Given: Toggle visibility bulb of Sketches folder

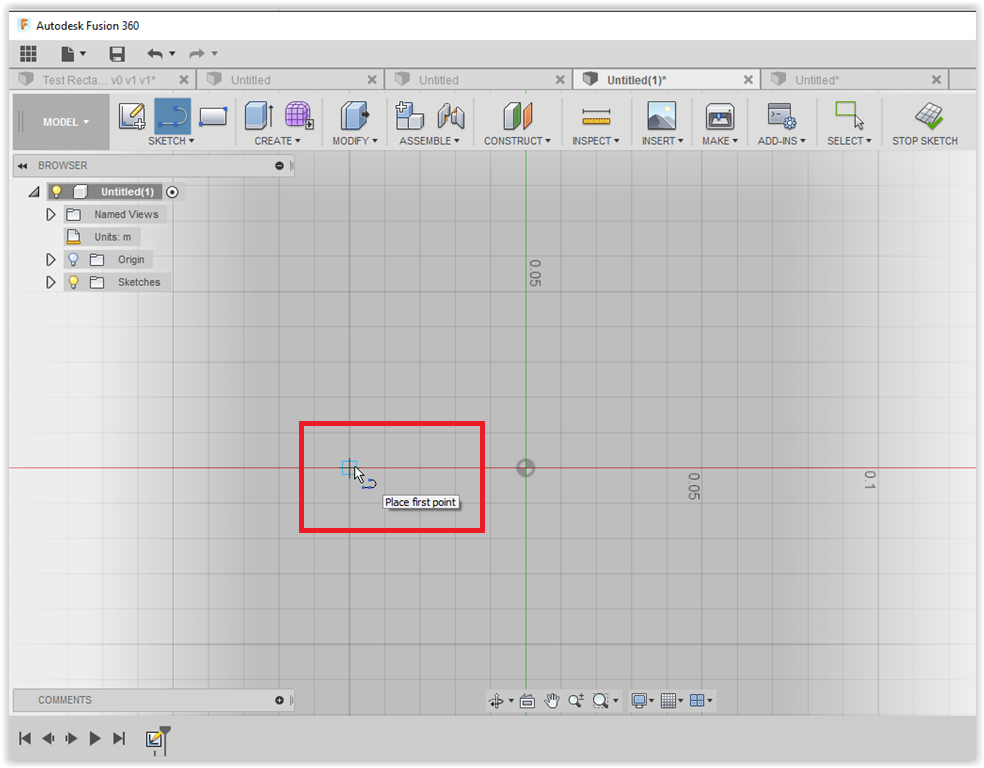Looking at the screenshot, I should click(73, 282).
